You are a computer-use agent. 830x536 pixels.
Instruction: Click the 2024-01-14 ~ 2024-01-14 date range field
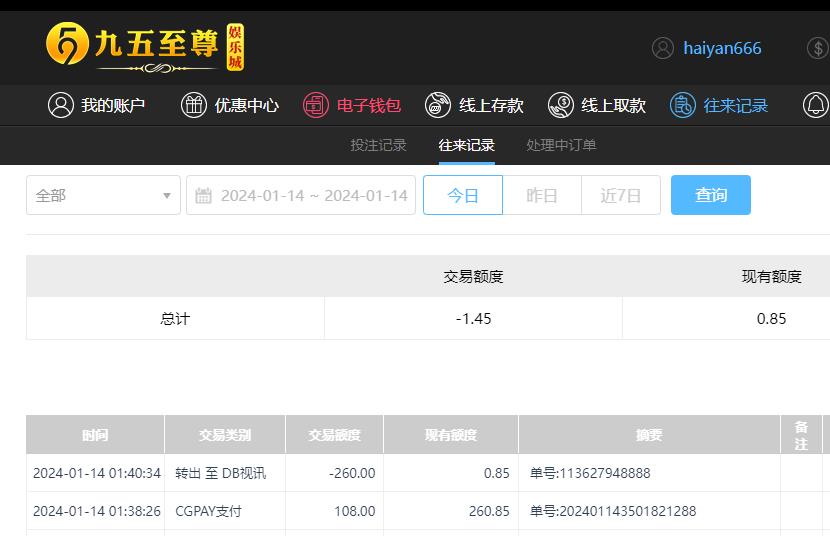[301, 195]
